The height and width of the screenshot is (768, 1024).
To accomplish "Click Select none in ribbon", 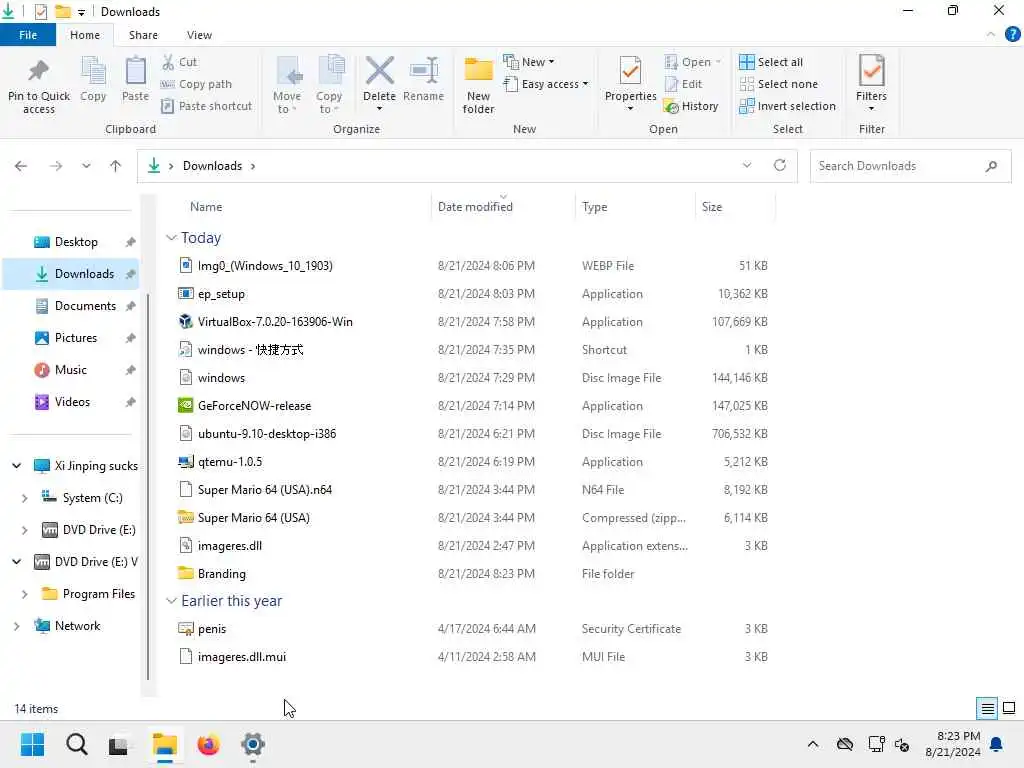I will point(778,84).
